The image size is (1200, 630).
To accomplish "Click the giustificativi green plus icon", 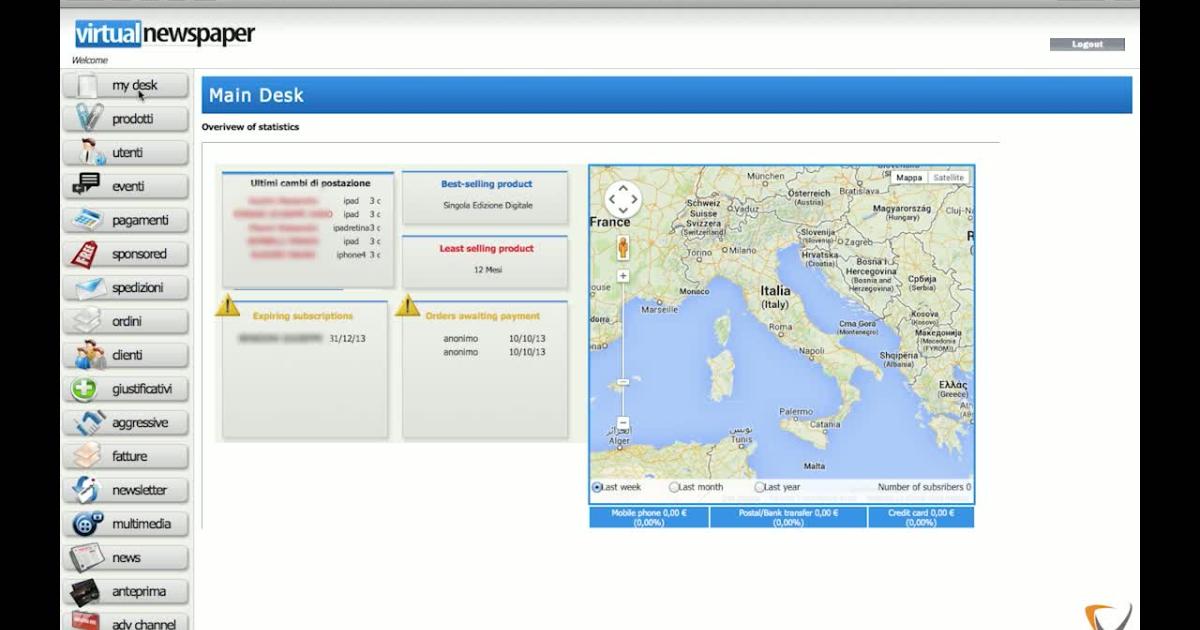I will tap(85, 389).
